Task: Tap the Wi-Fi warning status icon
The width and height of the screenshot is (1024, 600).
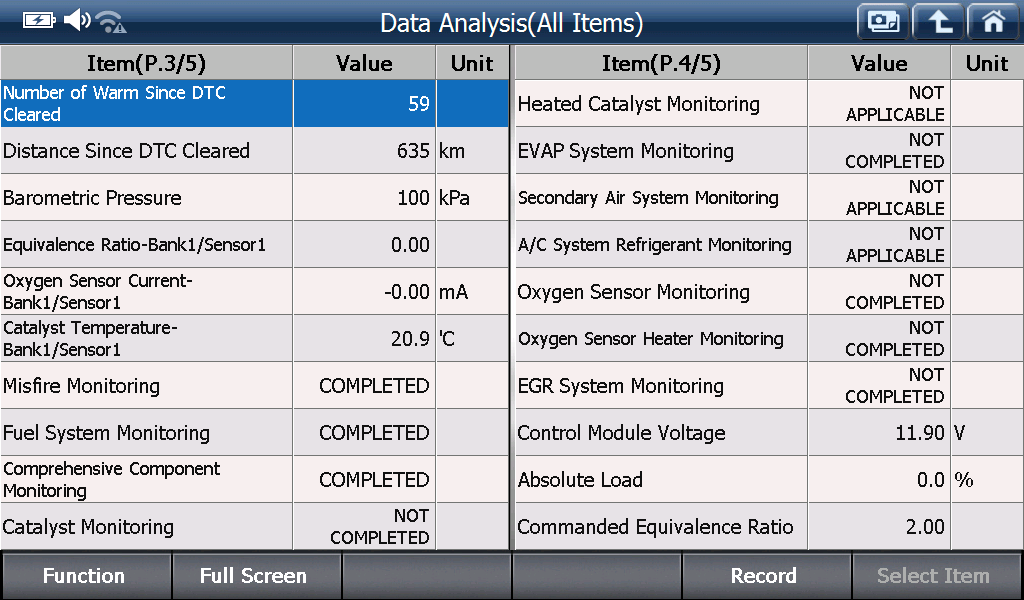Action: (111, 22)
